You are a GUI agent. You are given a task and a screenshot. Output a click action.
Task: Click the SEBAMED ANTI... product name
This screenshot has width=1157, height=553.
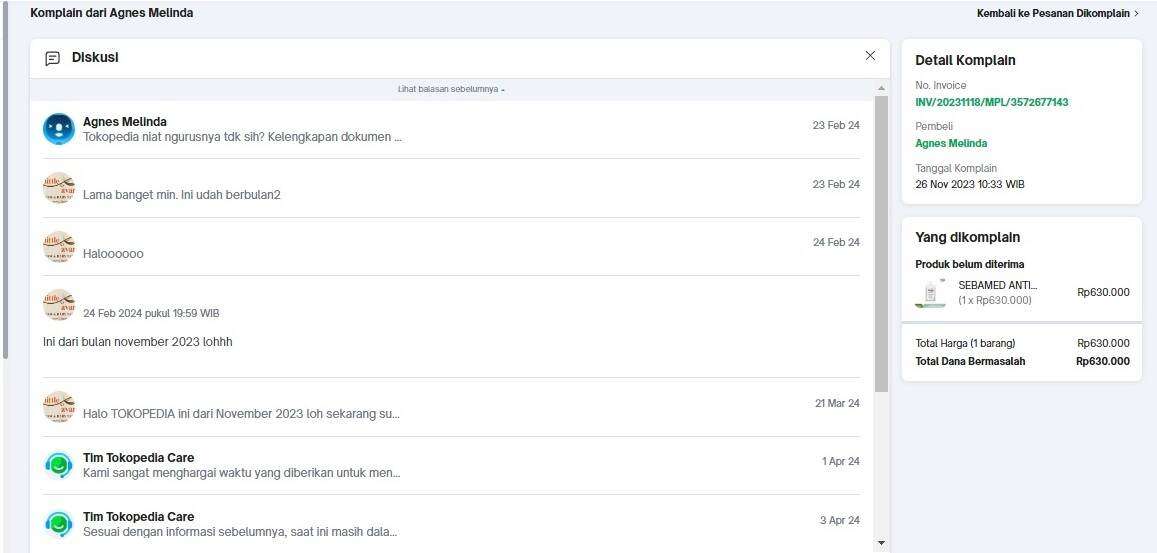coord(998,285)
